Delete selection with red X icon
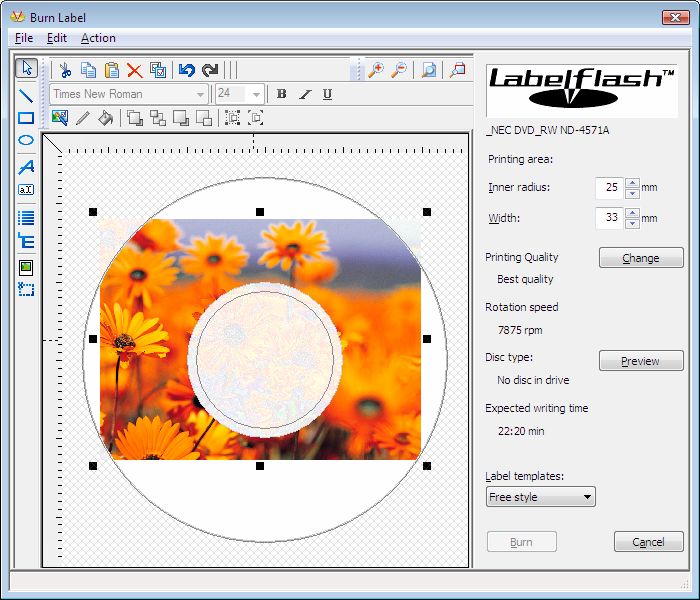700x600 pixels. (134, 70)
